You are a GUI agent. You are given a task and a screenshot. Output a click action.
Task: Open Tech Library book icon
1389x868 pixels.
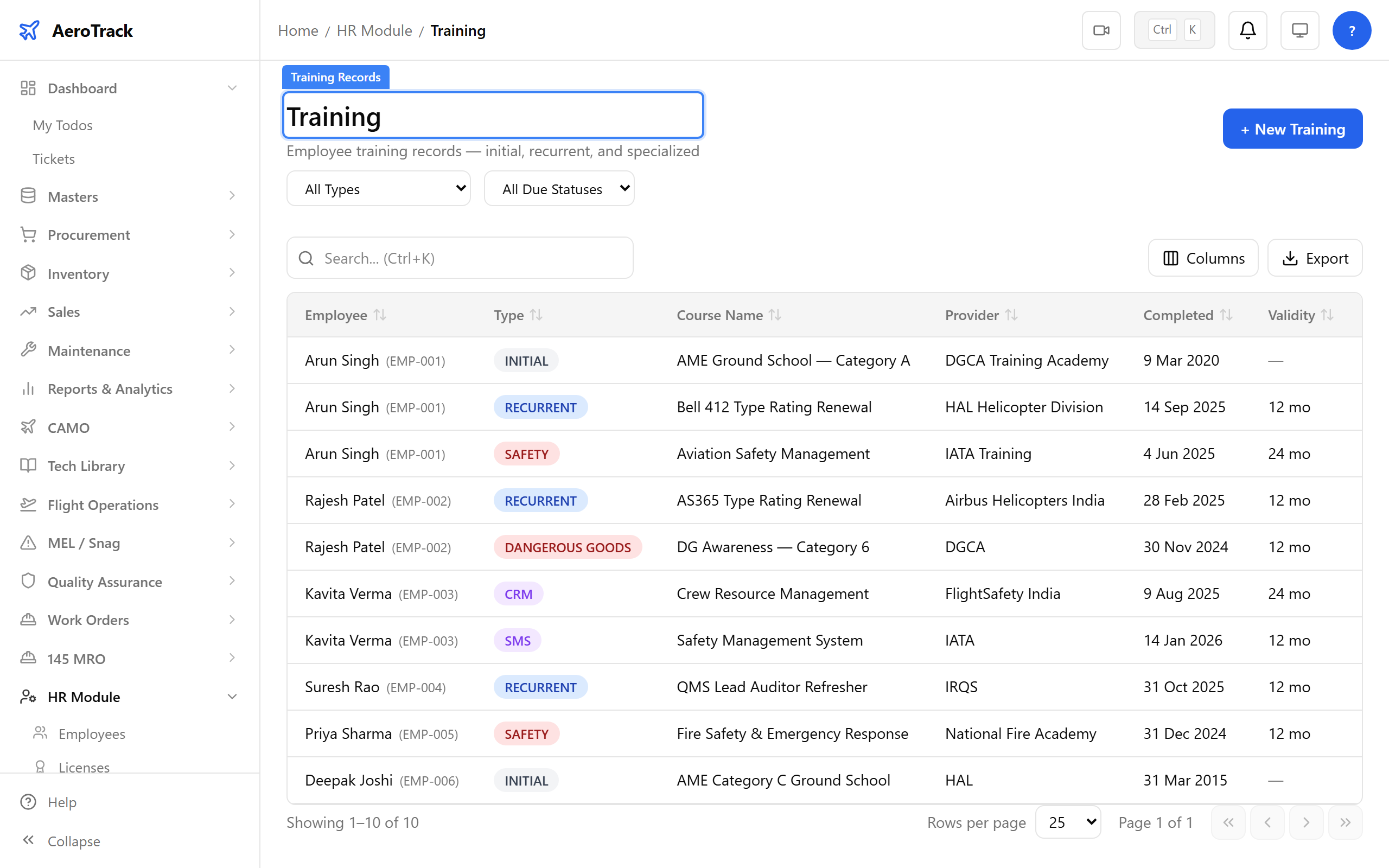click(x=28, y=465)
